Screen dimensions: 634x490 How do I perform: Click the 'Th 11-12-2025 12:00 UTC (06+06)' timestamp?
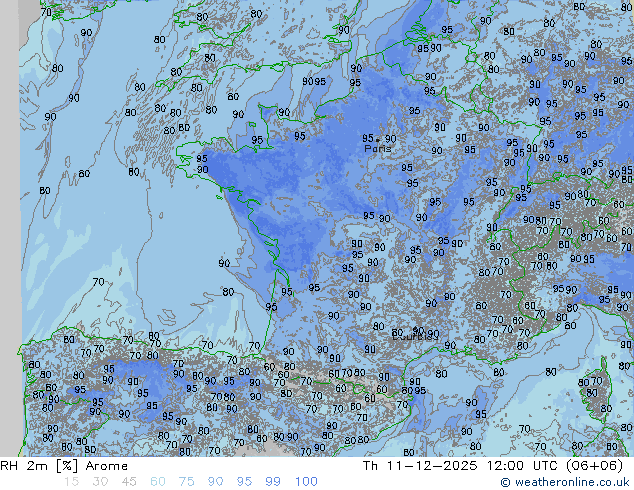click(x=492, y=466)
